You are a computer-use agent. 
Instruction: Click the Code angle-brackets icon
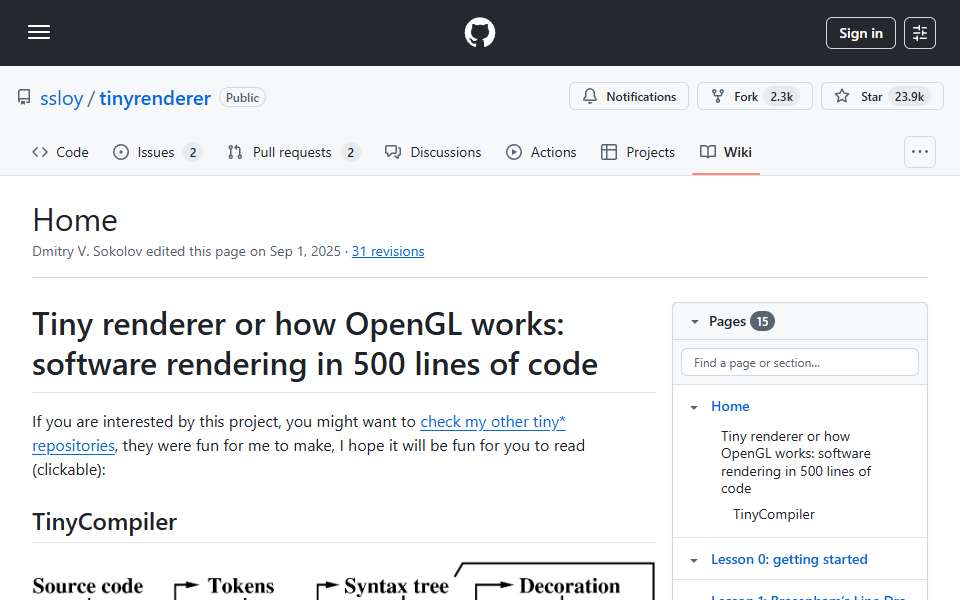click(40, 152)
